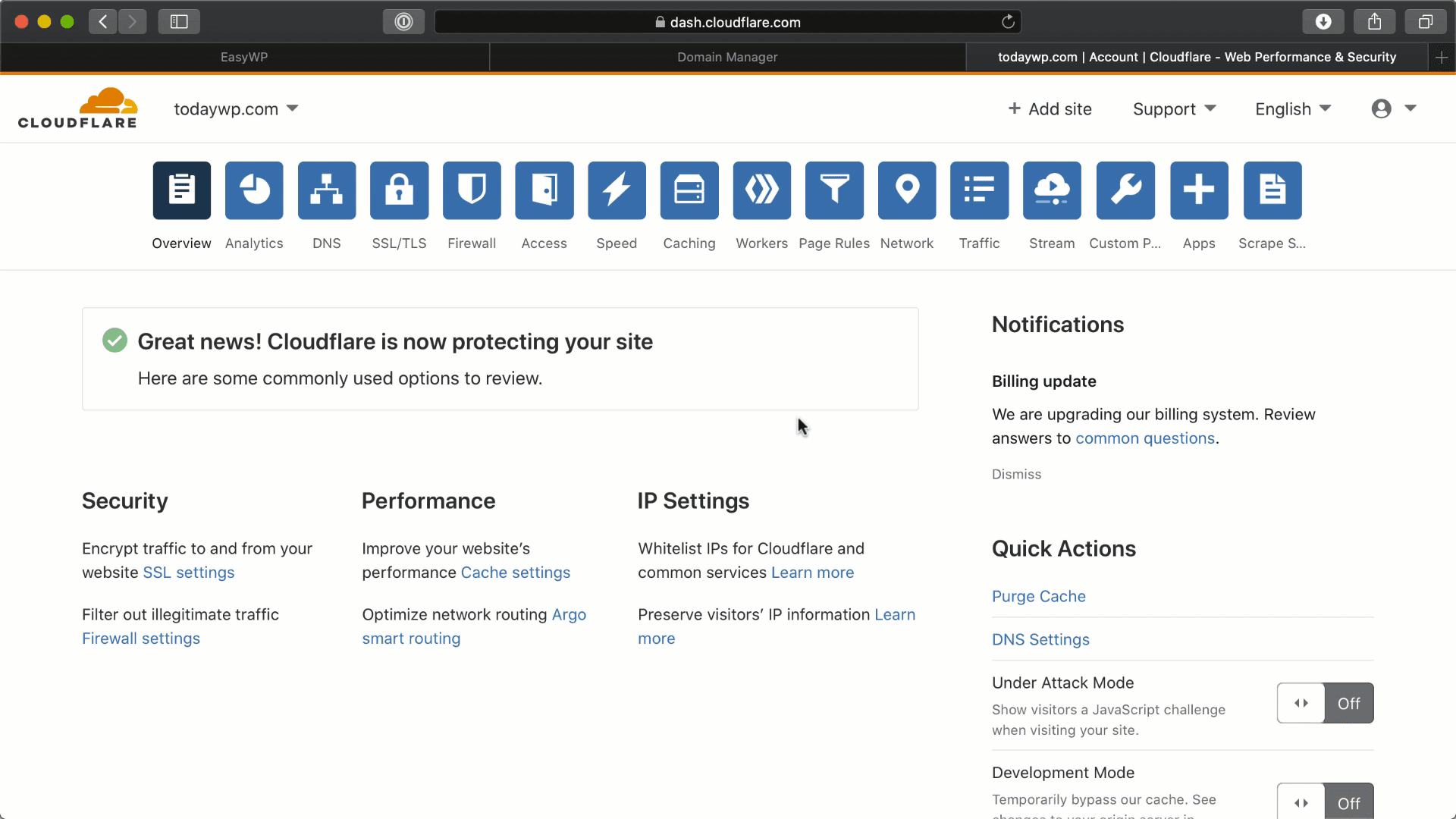Open the Custom Pages wrench icon
The image size is (1456, 819).
[1125, 190]
